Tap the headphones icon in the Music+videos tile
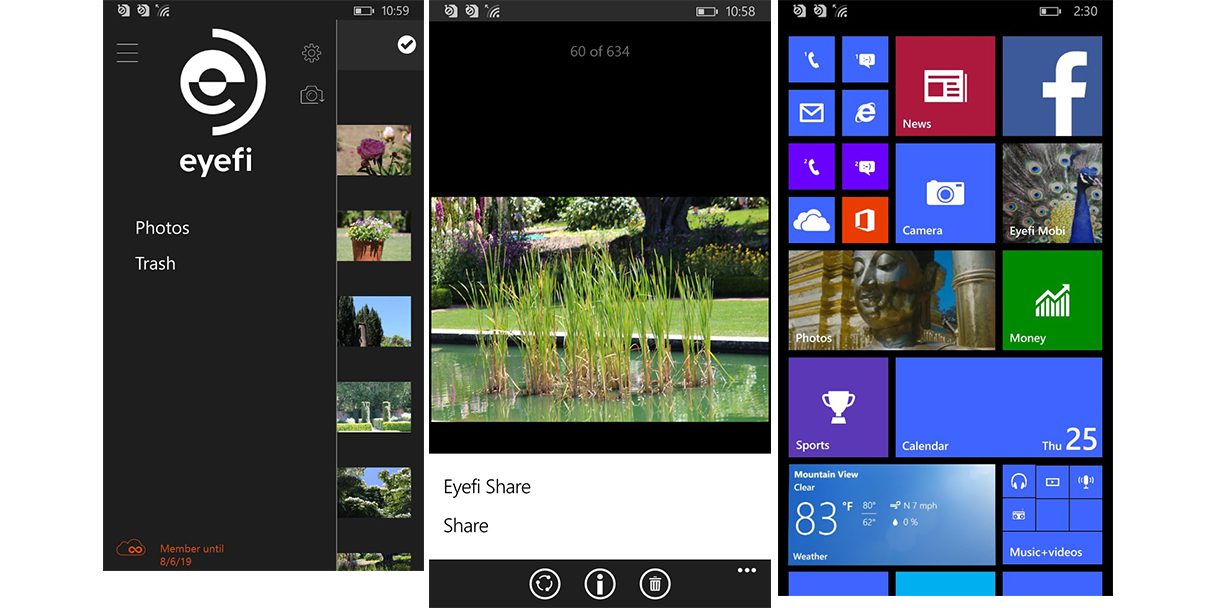1216x608 pixels. pos(1019,482)
